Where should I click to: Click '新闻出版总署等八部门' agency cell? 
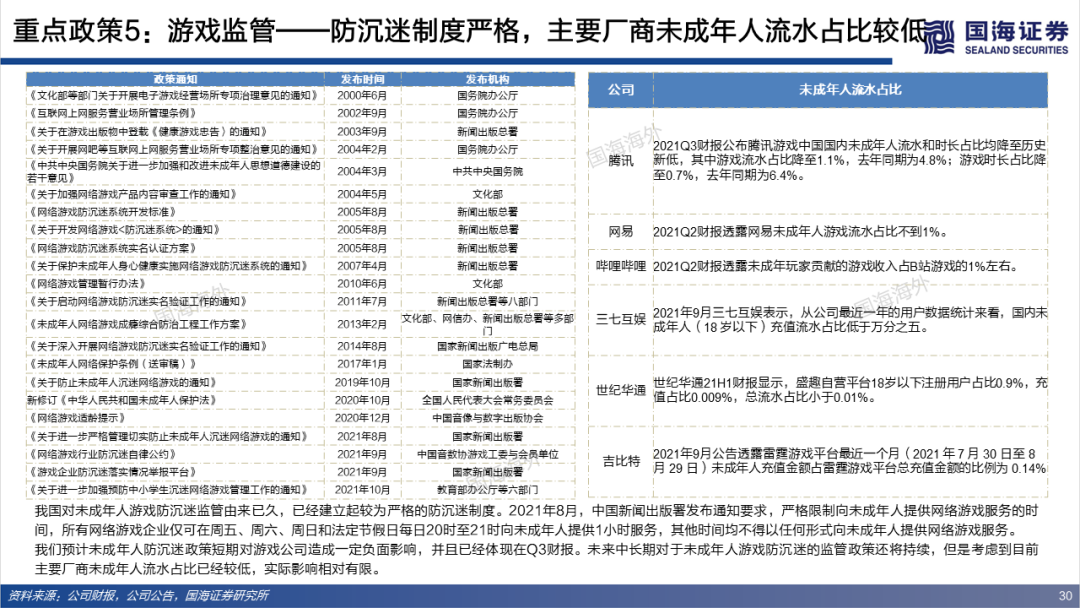(x=488, y=302)
